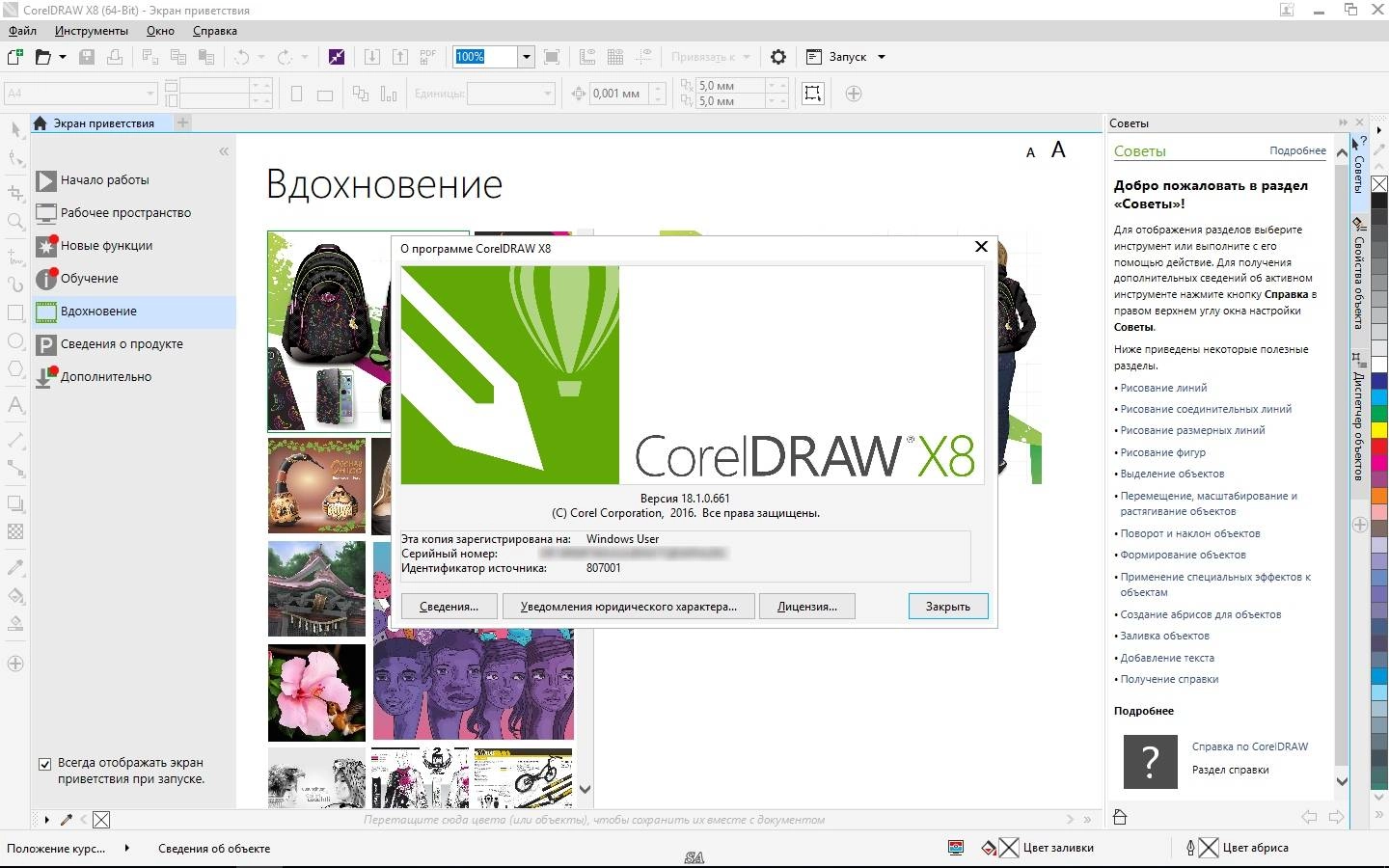The height and width of the screenshot is (868, 1389).
Task: Click the Лицензия... button
Action: coord(807,607)
